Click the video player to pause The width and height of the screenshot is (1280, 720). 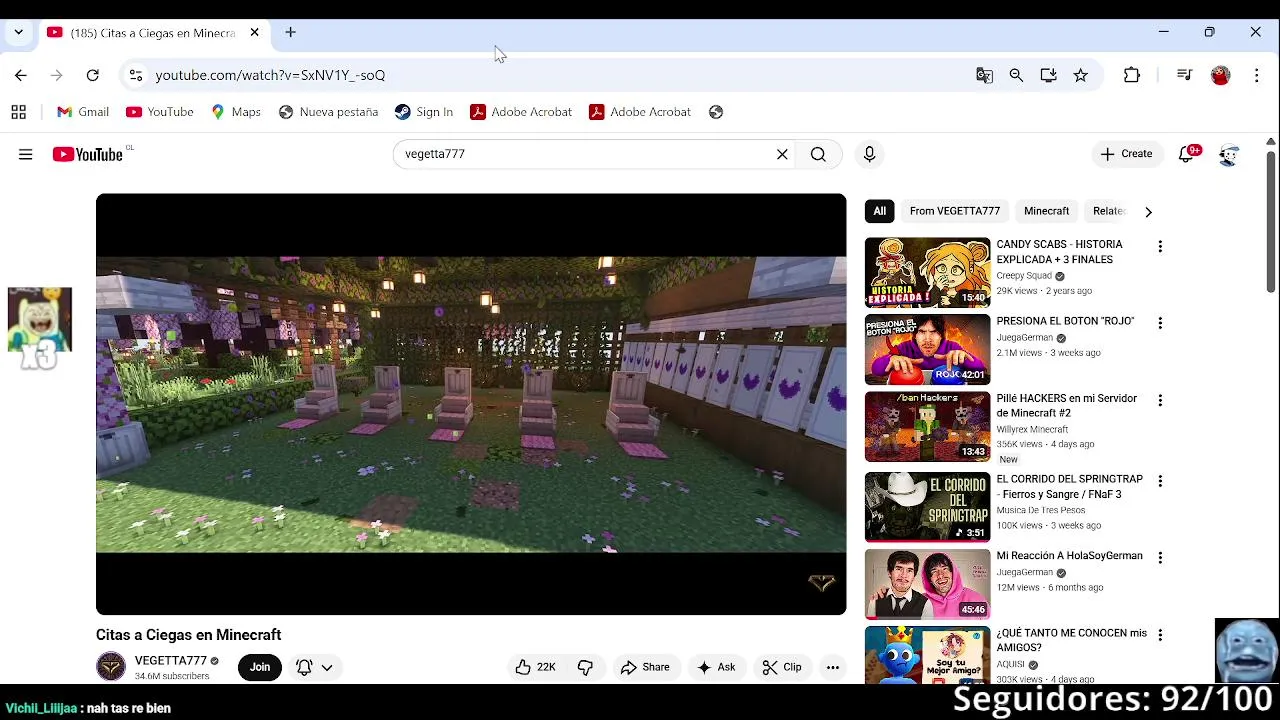tap(471, 404)
